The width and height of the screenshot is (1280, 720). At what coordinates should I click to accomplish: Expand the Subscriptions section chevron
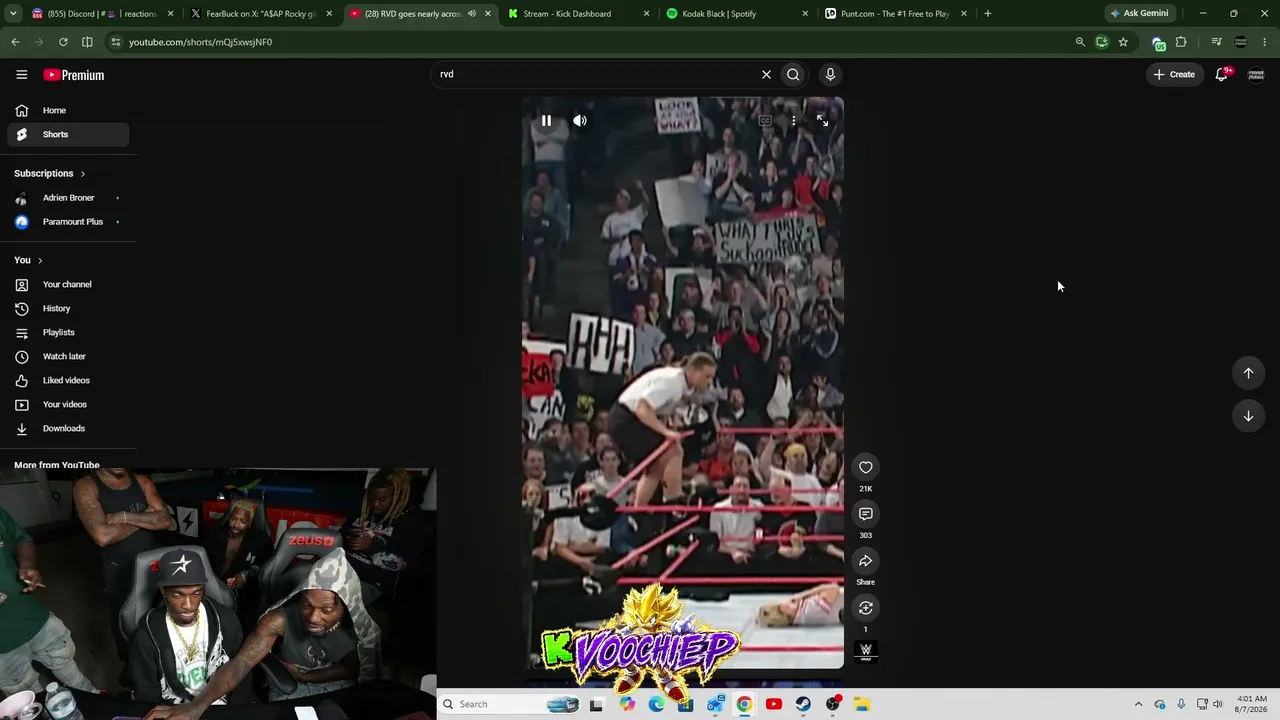pyautogui.click(x=82, y=174)
